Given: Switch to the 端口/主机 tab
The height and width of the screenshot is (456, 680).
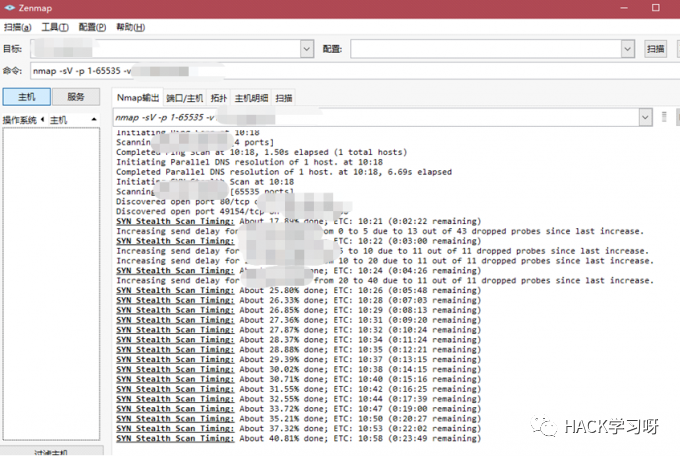Looking at the screenshot, I should pyautogui.click(x=185, y=98).
